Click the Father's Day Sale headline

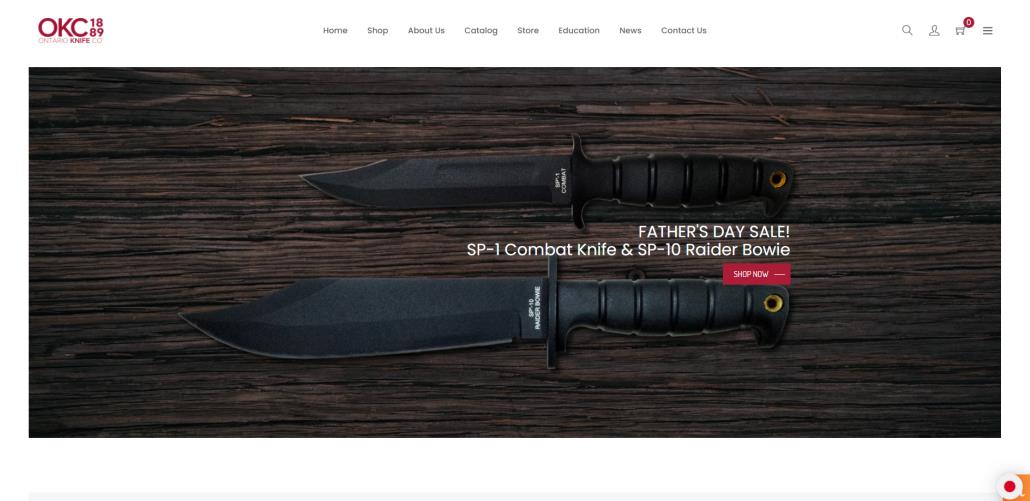(714, 232)
